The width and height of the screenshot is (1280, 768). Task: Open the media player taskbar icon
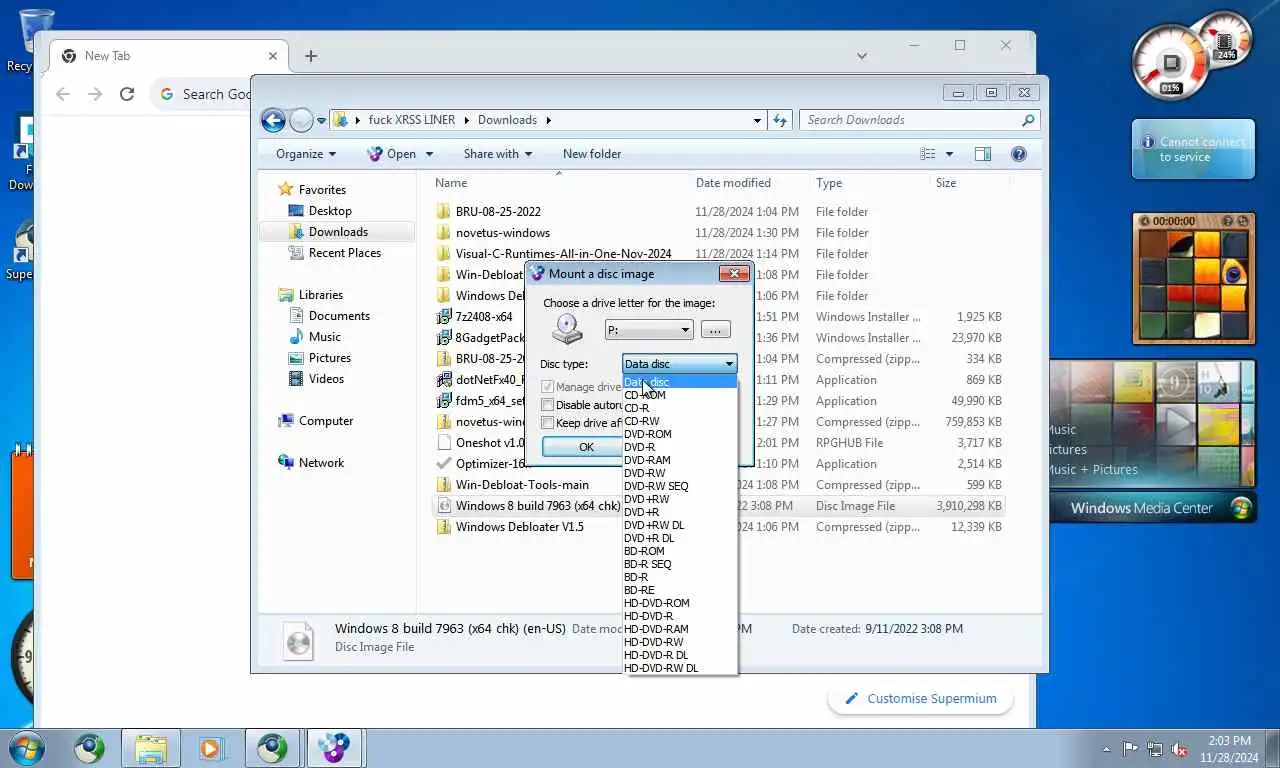[x=210, y=748]
